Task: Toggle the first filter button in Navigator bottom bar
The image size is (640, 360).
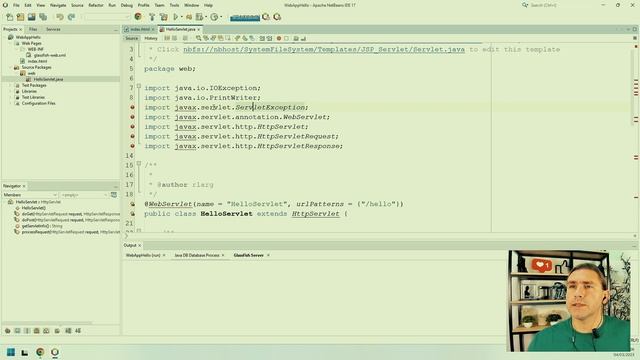Action: (x=7, y=331)
